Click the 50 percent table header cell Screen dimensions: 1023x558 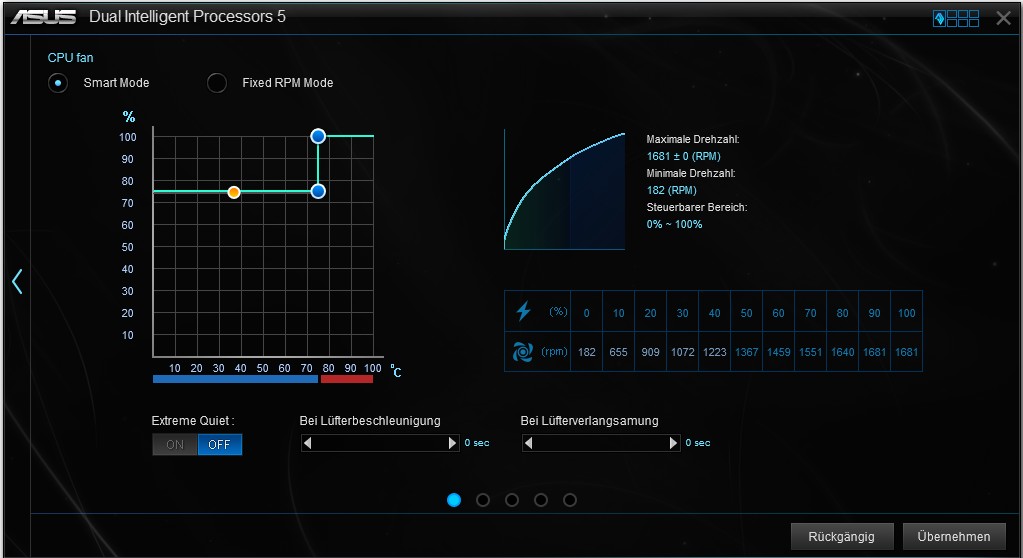pos(746,313)
